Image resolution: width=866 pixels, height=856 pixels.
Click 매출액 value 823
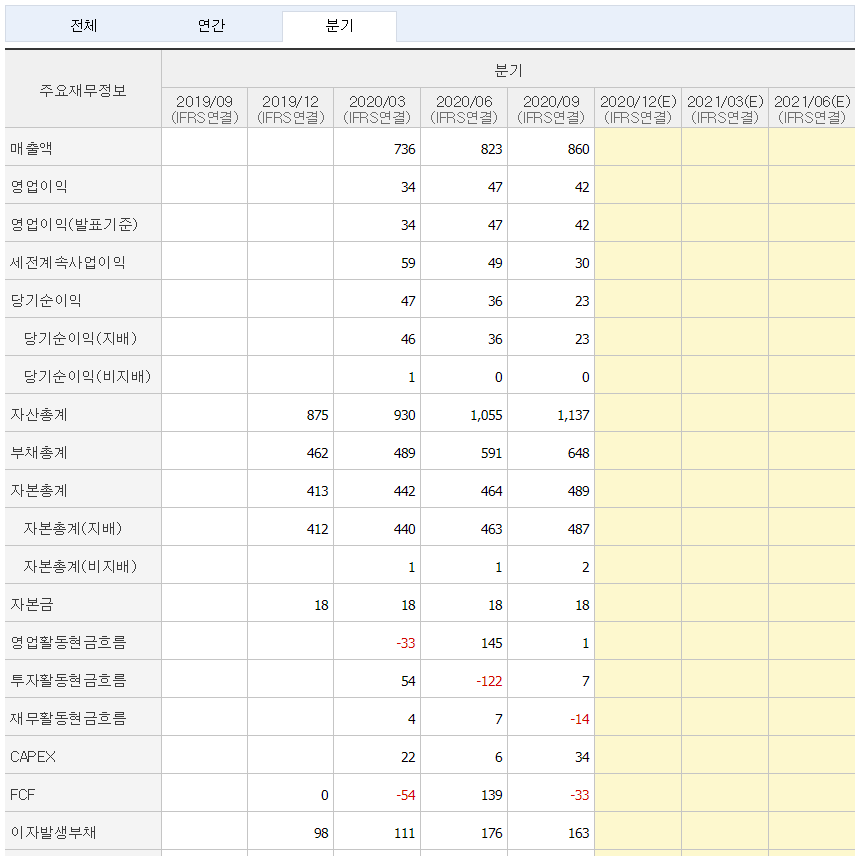coord(492,149)
